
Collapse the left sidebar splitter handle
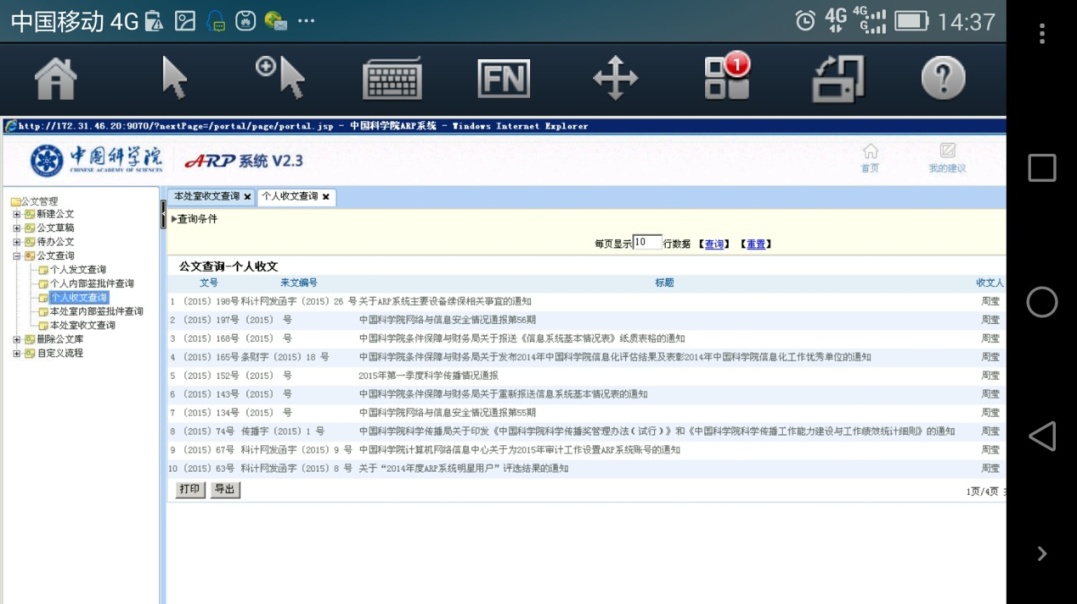tap(163, 214)
